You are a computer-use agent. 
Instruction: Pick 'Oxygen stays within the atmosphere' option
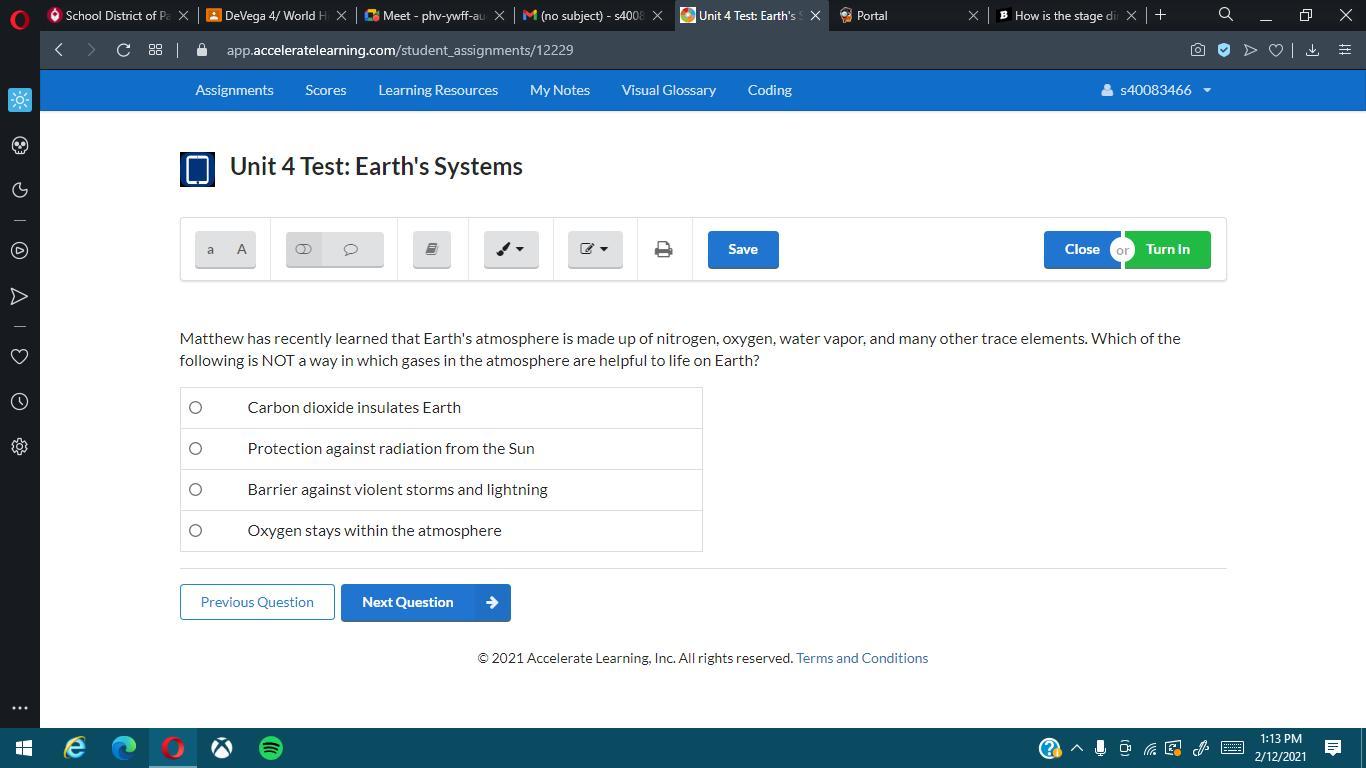[x=195, y=530]
